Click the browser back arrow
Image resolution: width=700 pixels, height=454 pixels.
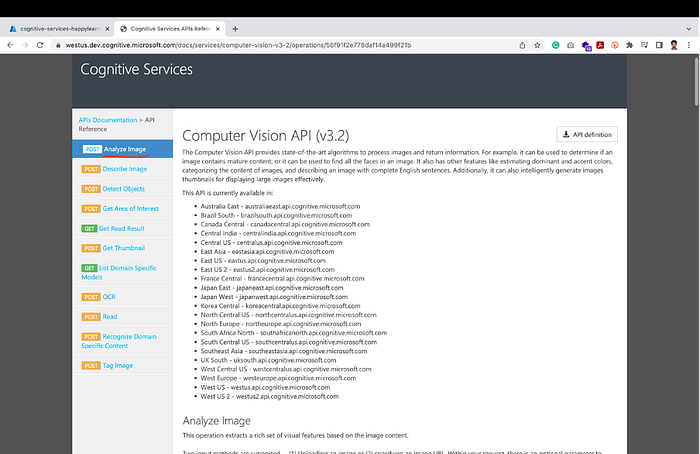[x=10, y=45]
